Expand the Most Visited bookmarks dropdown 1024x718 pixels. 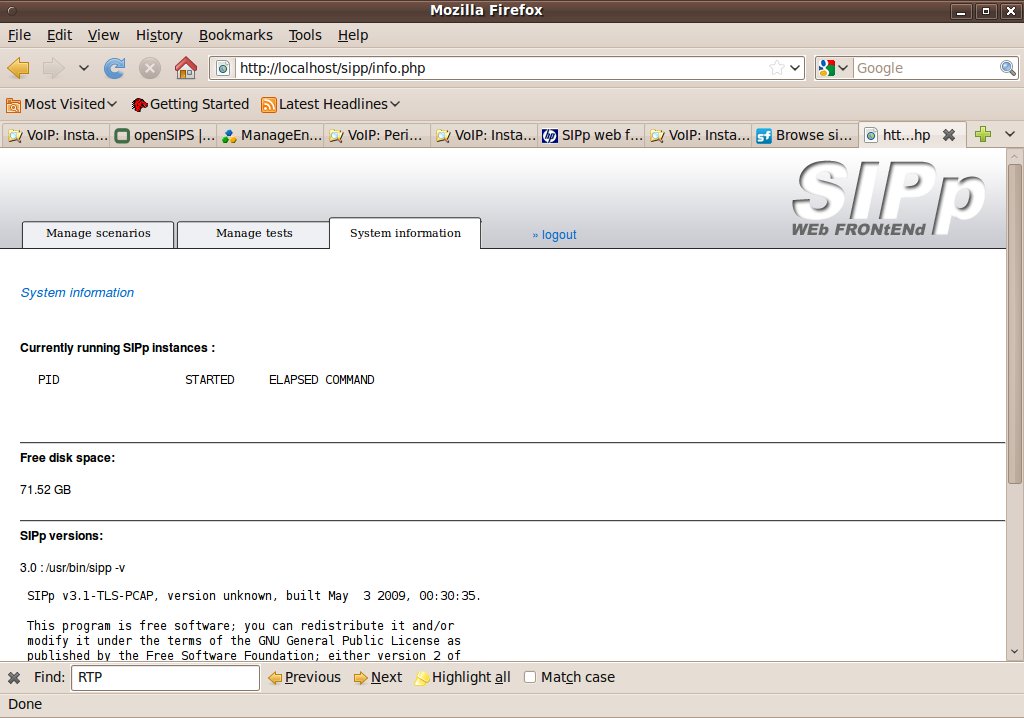(x=62, y=104)
